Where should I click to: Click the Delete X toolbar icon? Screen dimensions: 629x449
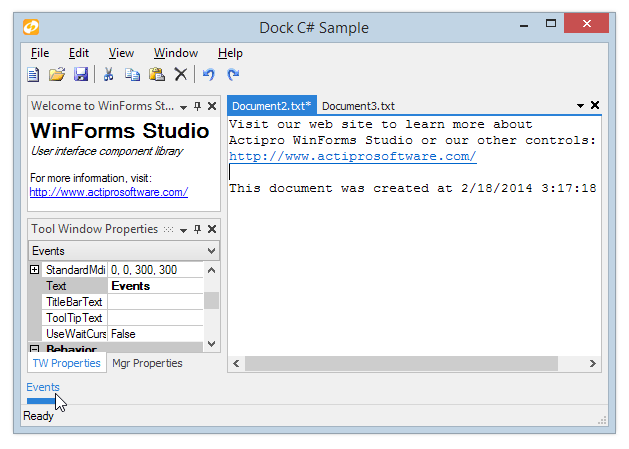tap(181, 75)
